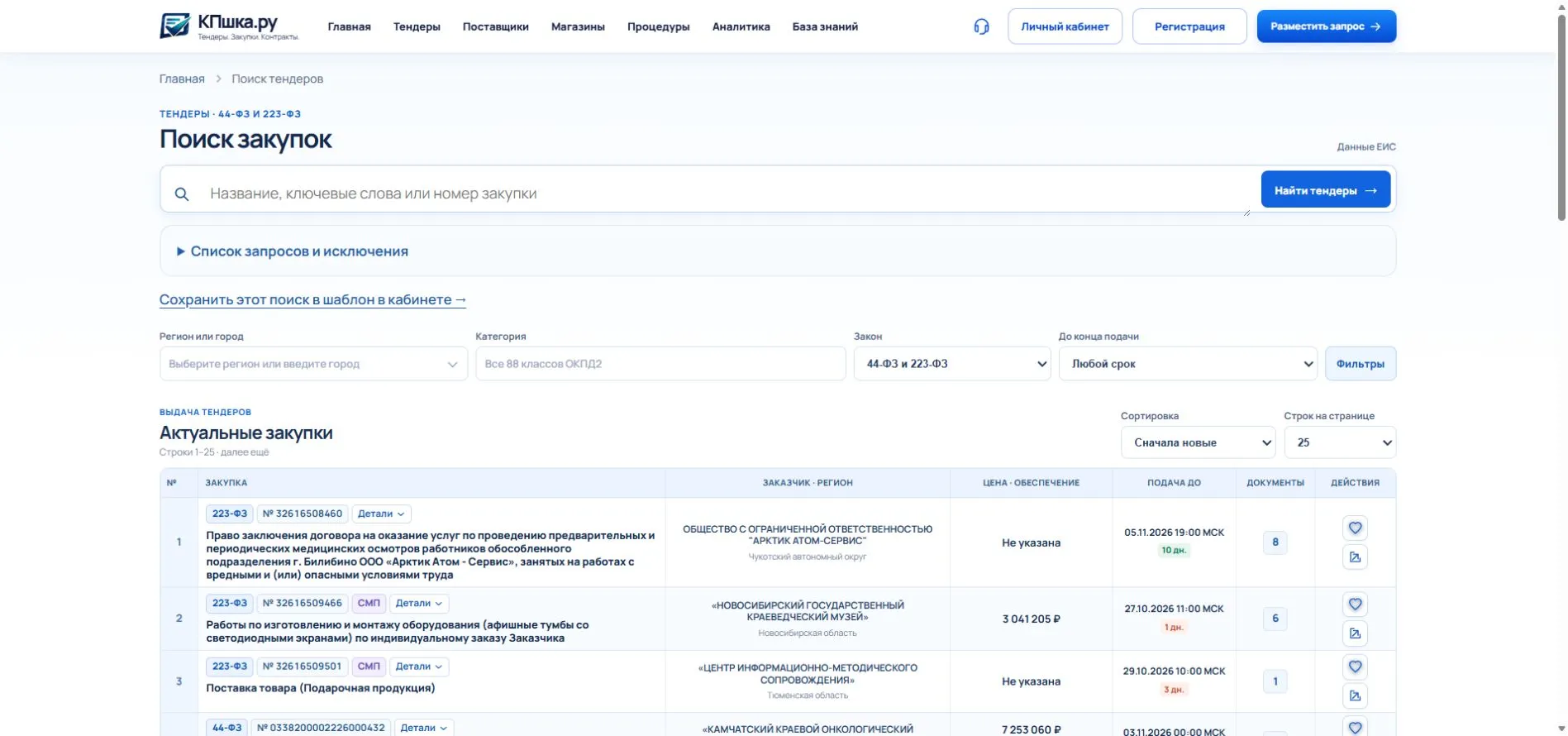Open Личный кабинет

coord(1065,26)
